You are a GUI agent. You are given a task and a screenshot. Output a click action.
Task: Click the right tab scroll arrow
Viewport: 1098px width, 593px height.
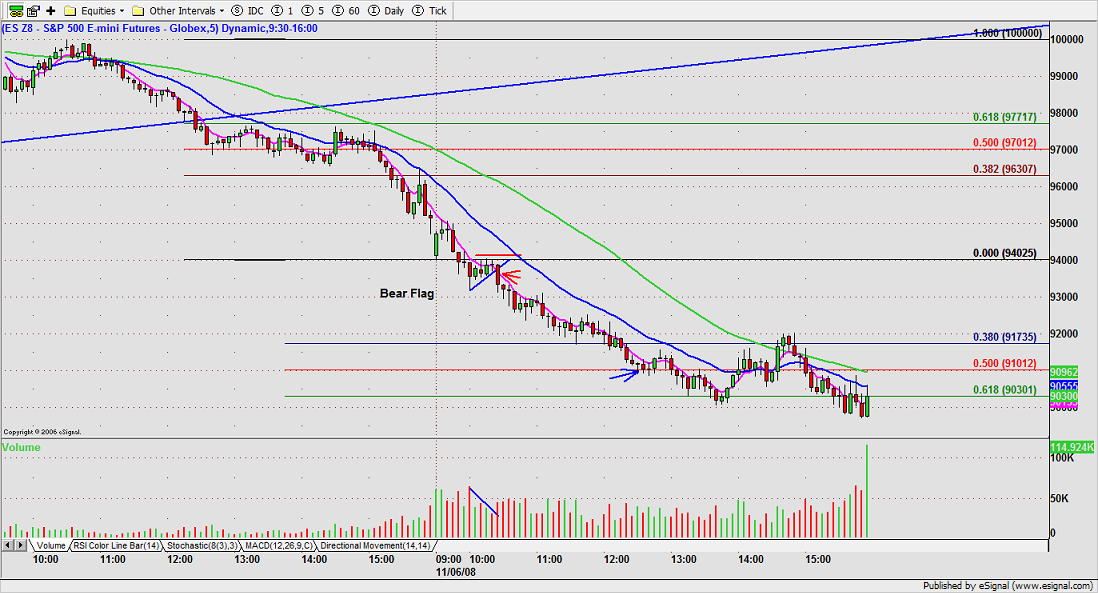coord(20,545)
